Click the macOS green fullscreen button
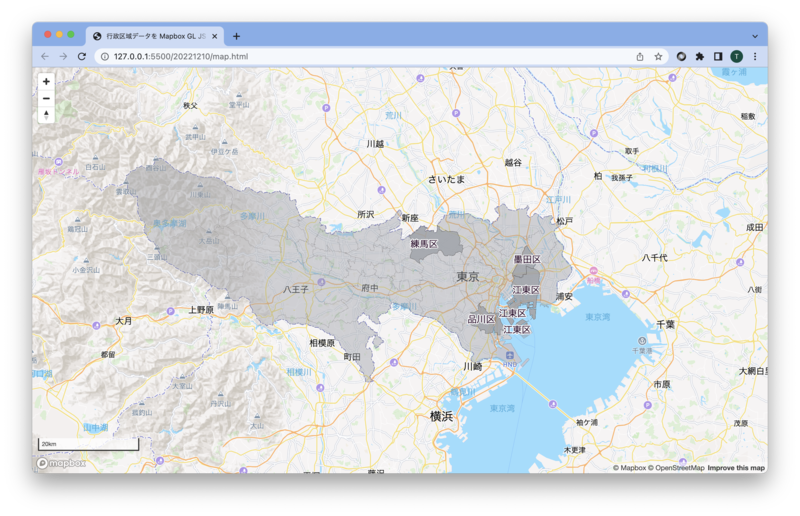This screenshot has height=516, width=800. (x=71, y=34)
